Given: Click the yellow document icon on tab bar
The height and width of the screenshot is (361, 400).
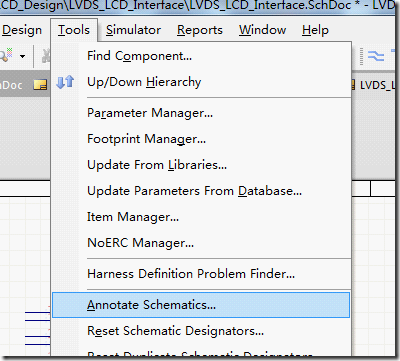Looking at the screenshot, I should pyautogui.click(x=40, y=85).
